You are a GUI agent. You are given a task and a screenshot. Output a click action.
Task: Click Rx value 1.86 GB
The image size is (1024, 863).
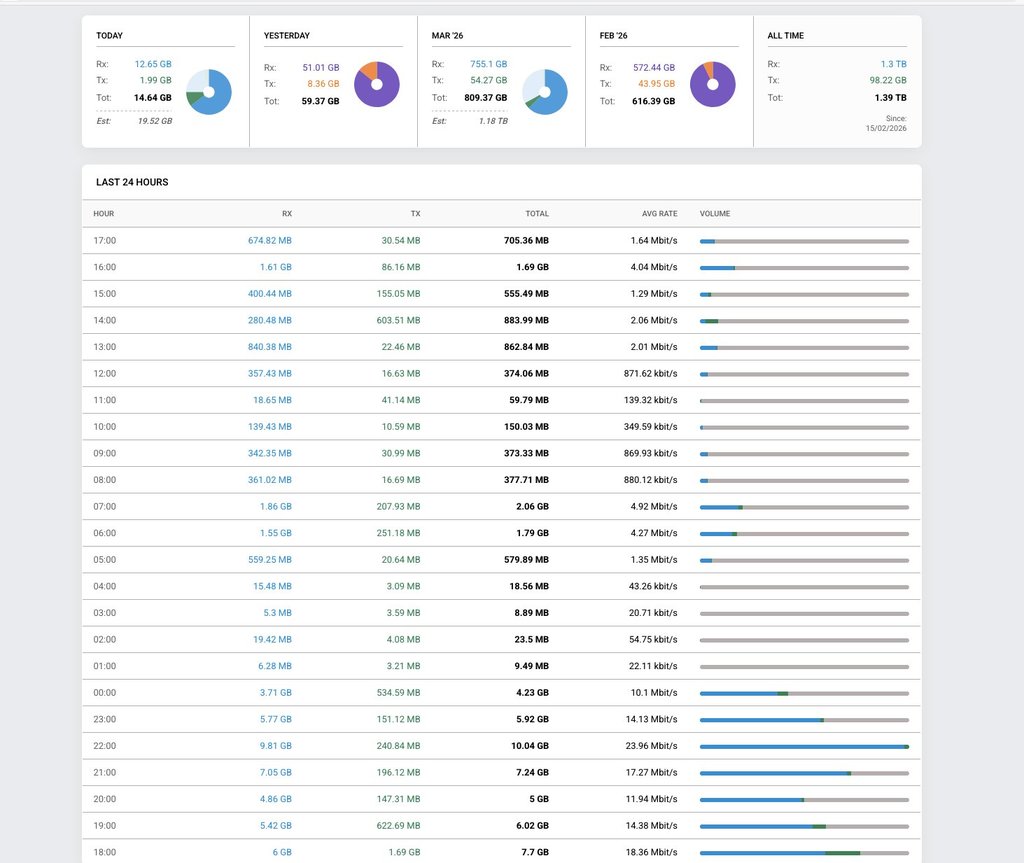coord(276,506)
